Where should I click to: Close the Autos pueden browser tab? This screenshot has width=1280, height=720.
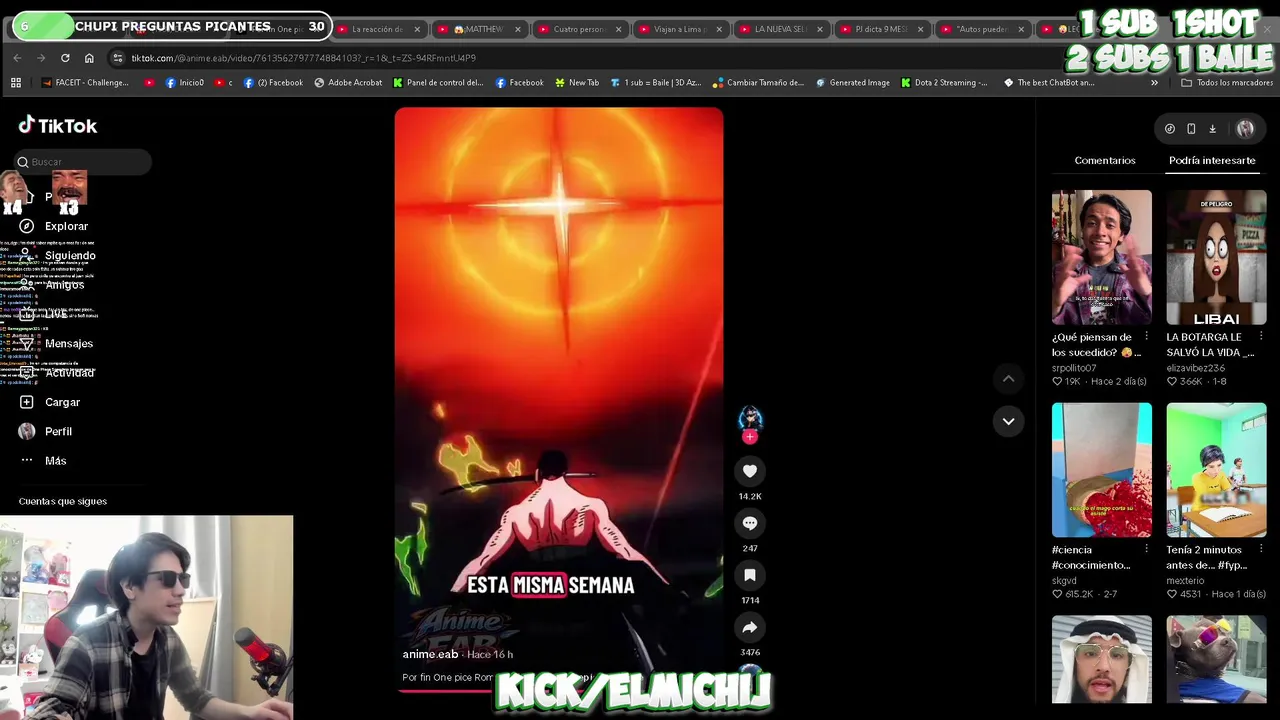[x=1021, y=29]
